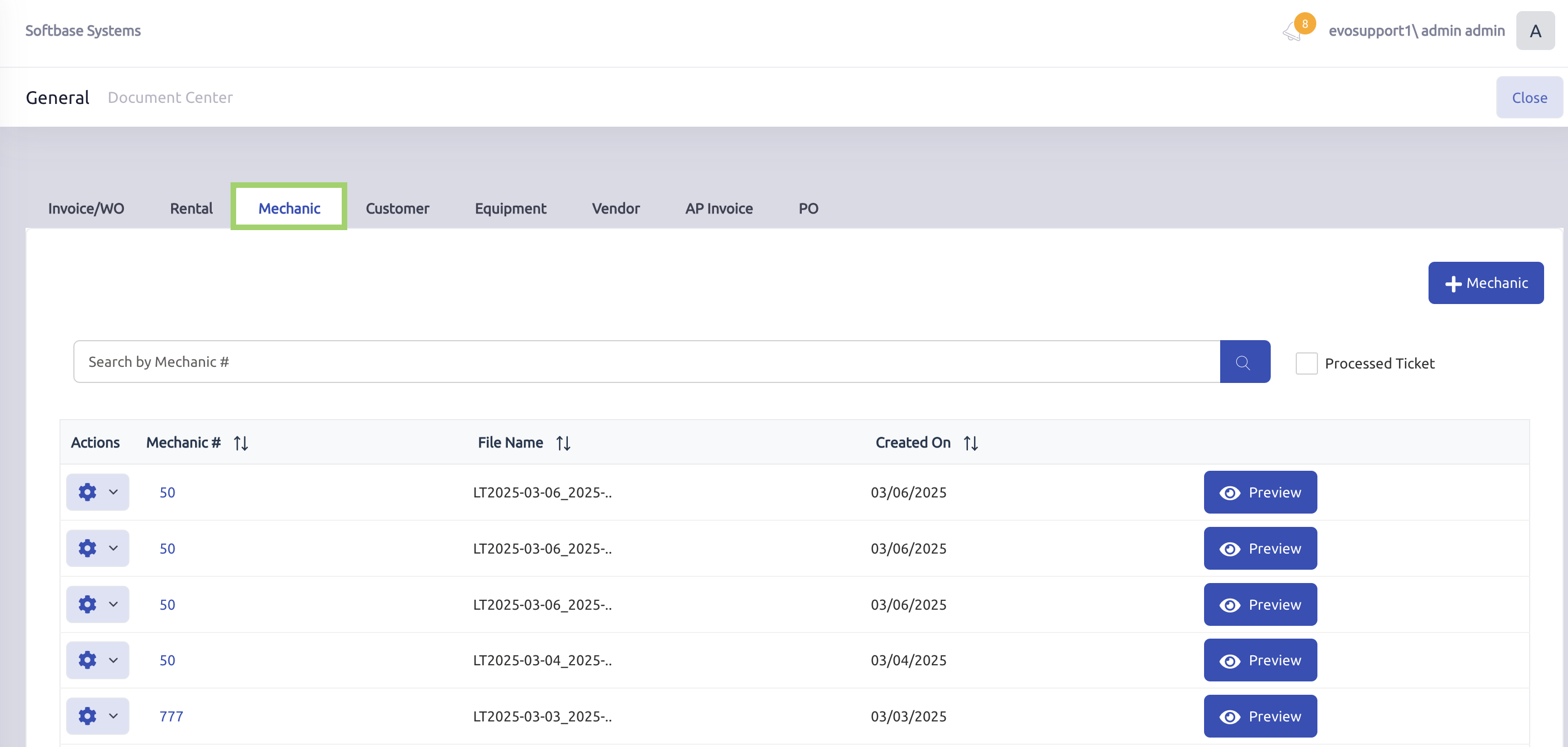Sort by Created On column arrows
The width and height of the screenshot is (1568, 747).
[x=970, y=443]
